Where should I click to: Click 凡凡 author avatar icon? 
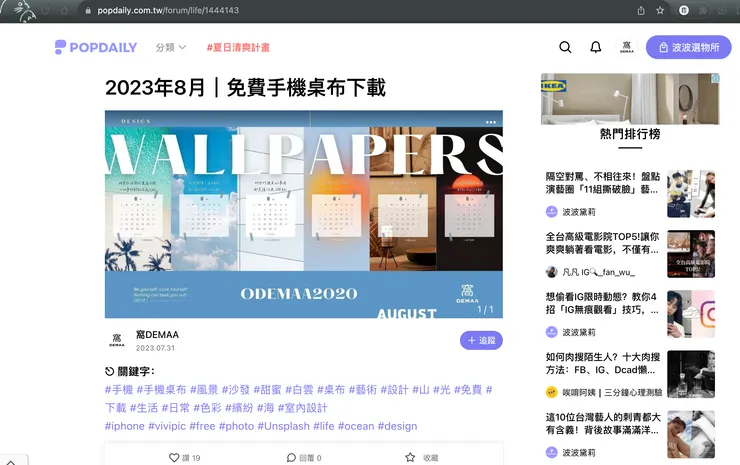[x=552, y=272]
